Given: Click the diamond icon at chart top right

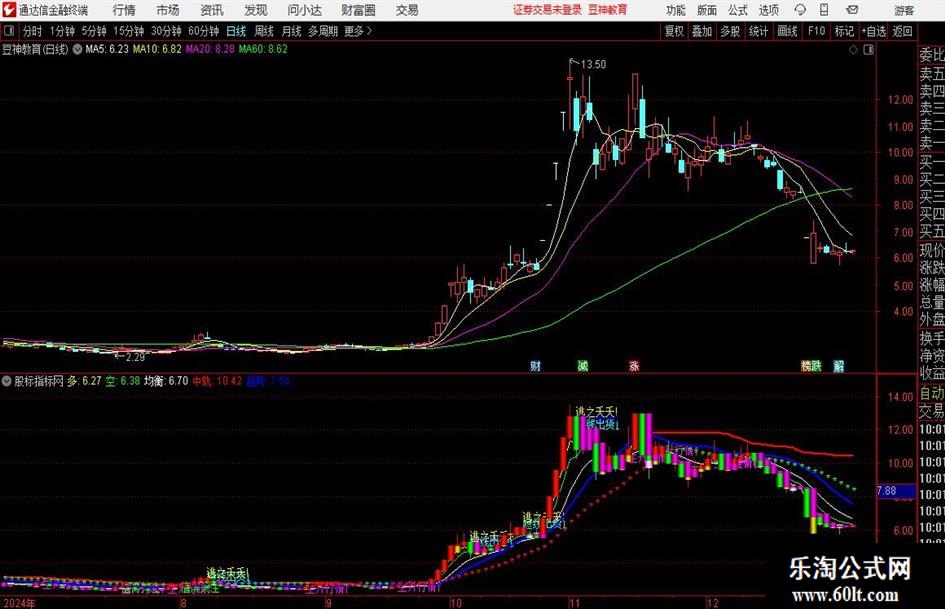Looking at the screenshot, I should (853, 50).
